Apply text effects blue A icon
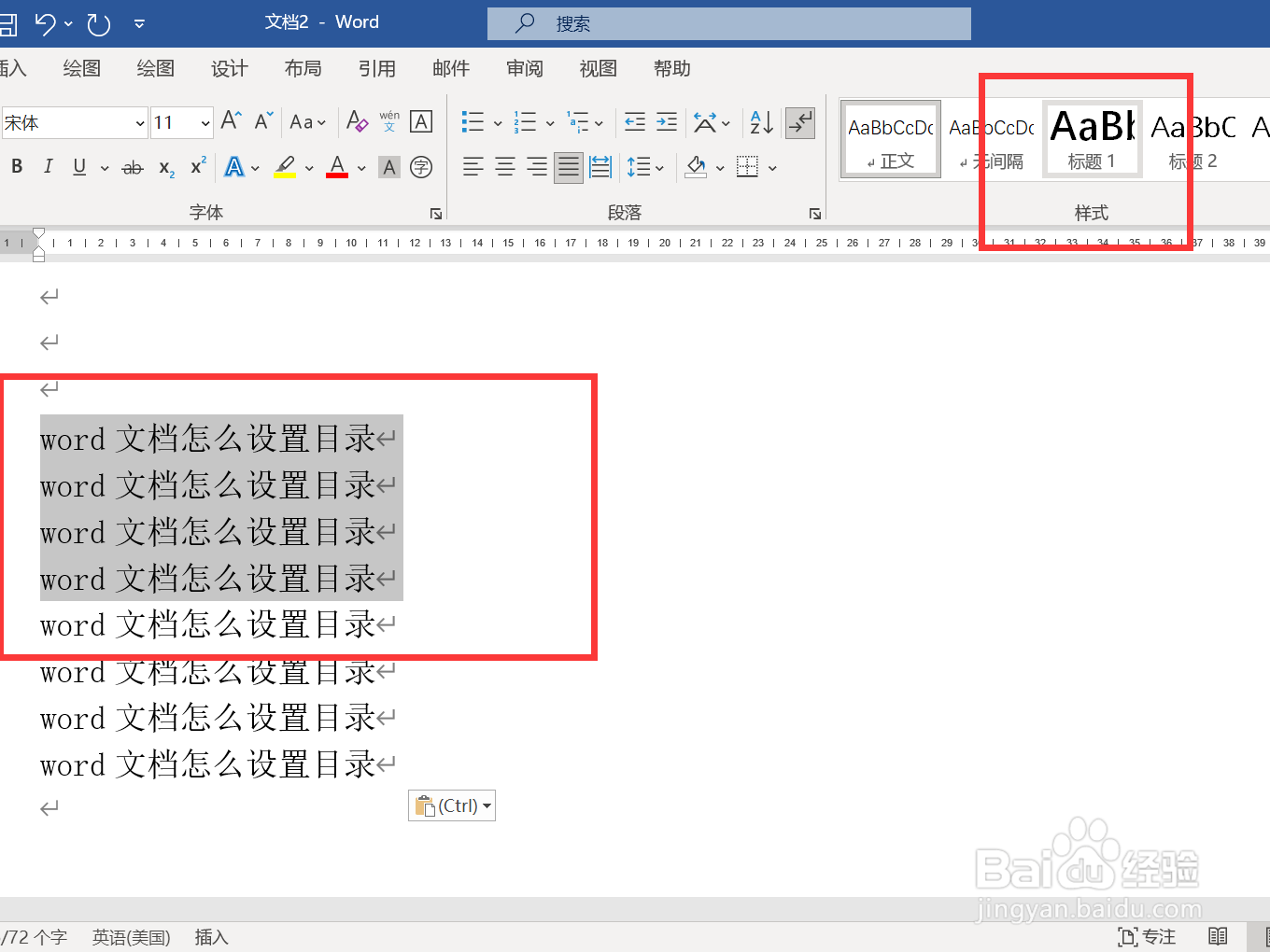The image size is (1270, 952). point(234,167)
